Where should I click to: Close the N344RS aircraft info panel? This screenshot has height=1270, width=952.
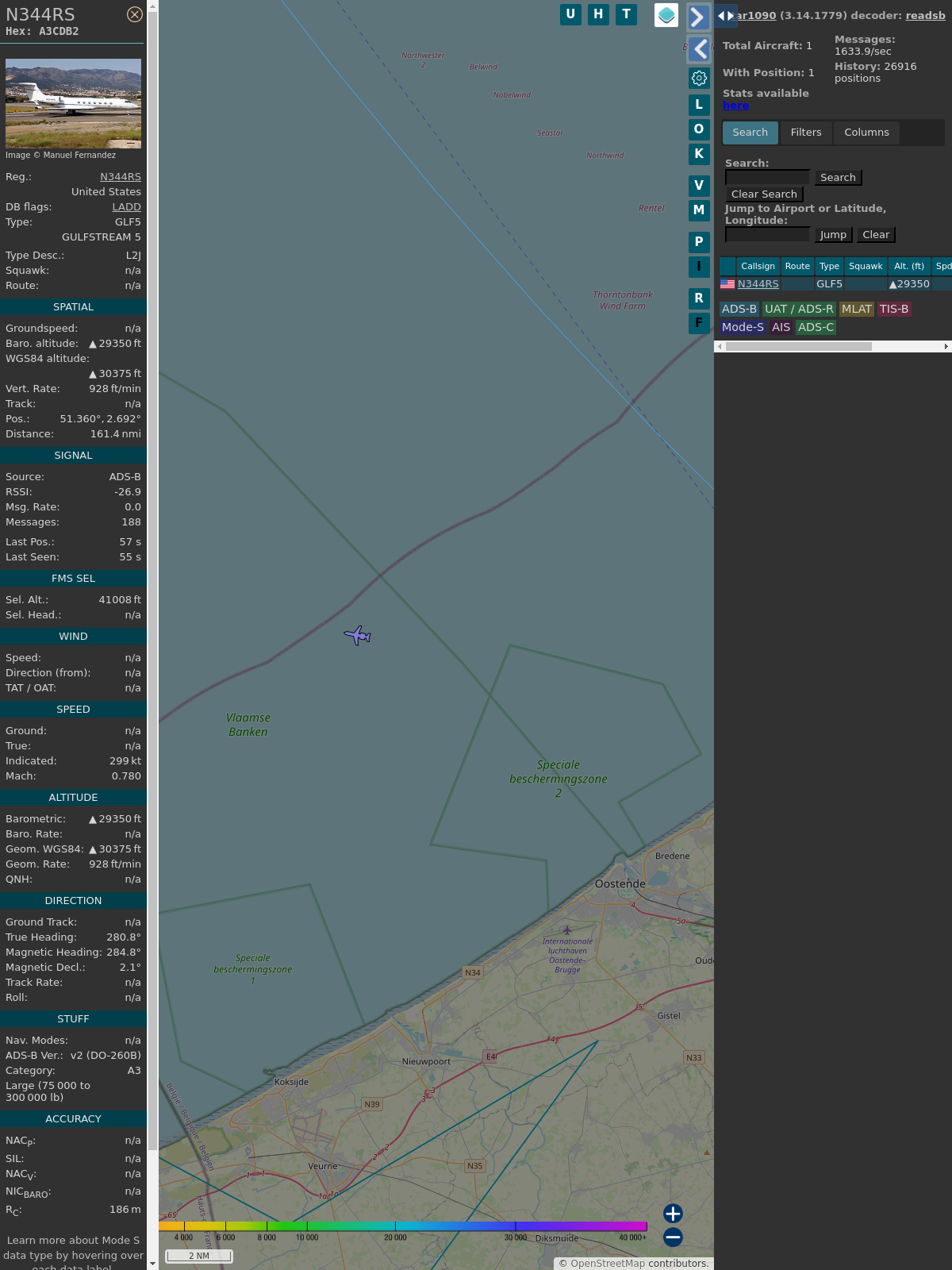point(135,14)
